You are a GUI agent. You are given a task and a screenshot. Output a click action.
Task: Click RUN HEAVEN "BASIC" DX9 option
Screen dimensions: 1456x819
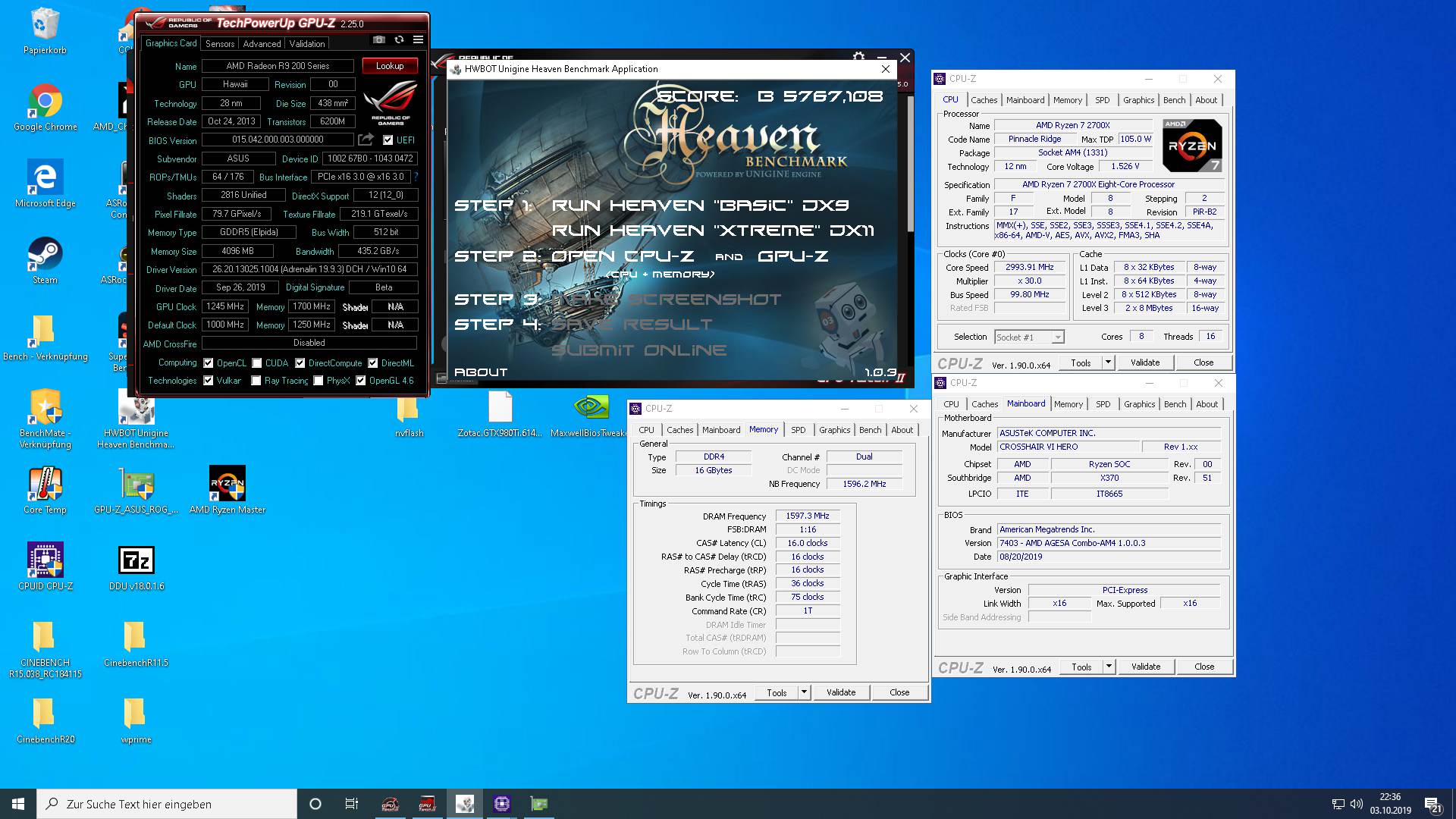[x=700, y=206]
